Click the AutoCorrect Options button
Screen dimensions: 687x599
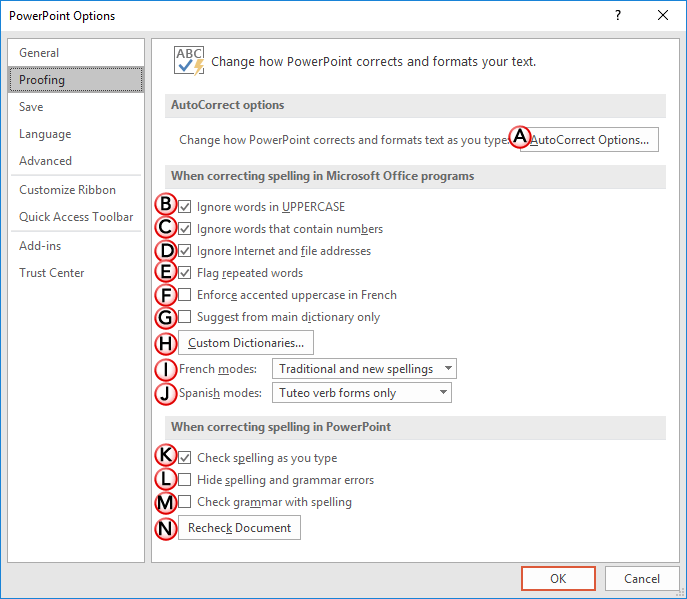[589, 140]
